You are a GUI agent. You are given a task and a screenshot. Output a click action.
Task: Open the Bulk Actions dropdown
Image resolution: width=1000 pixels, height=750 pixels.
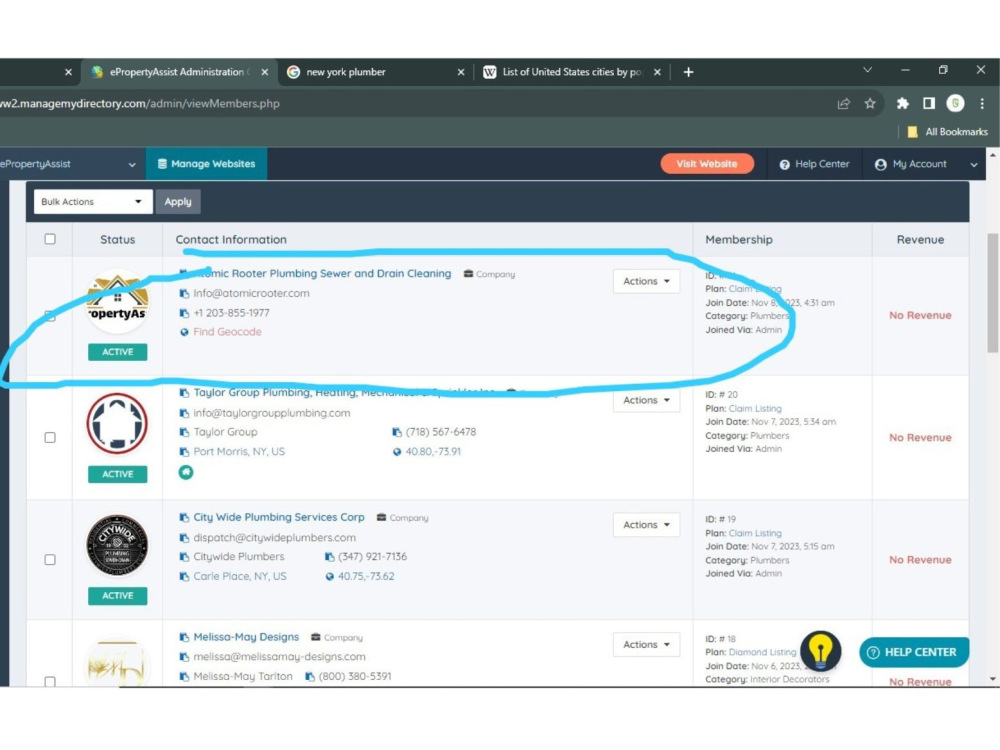93,202
